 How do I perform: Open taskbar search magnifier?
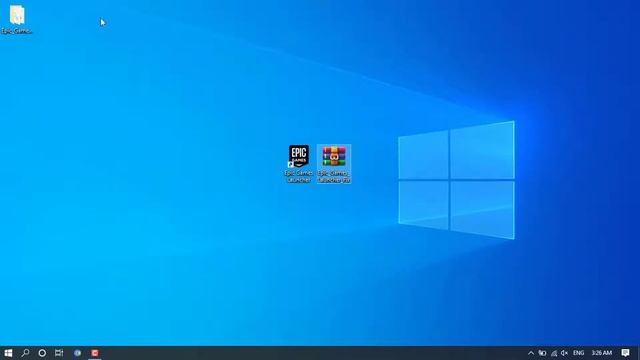pyautogui.click(x=25, y=353)
